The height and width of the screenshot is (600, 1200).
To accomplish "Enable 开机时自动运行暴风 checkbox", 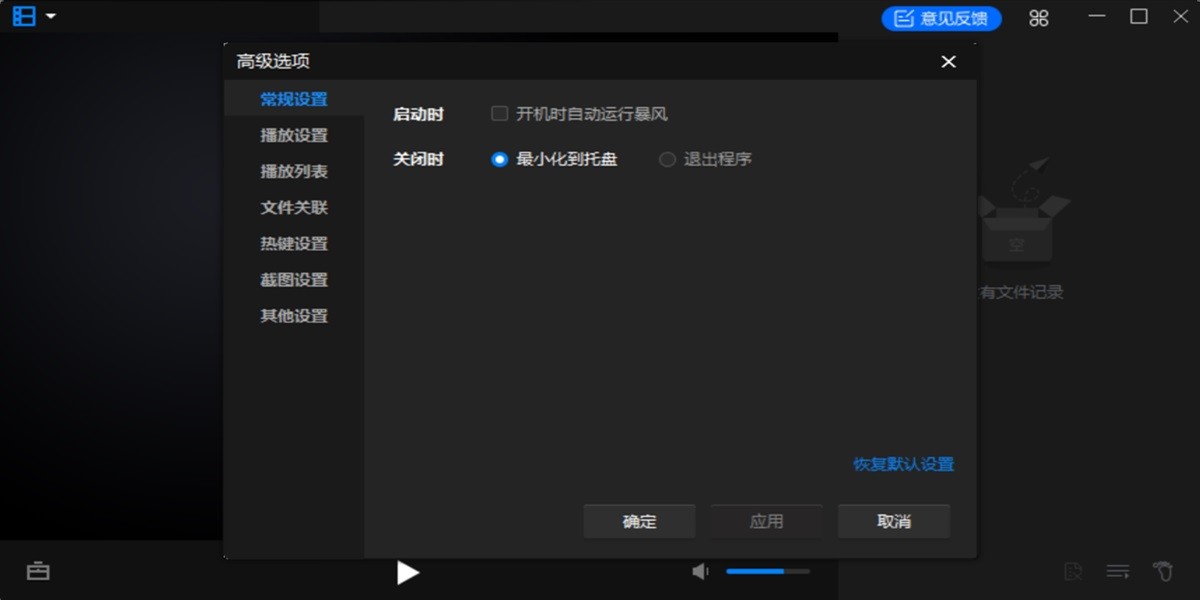I will (498, 113).
